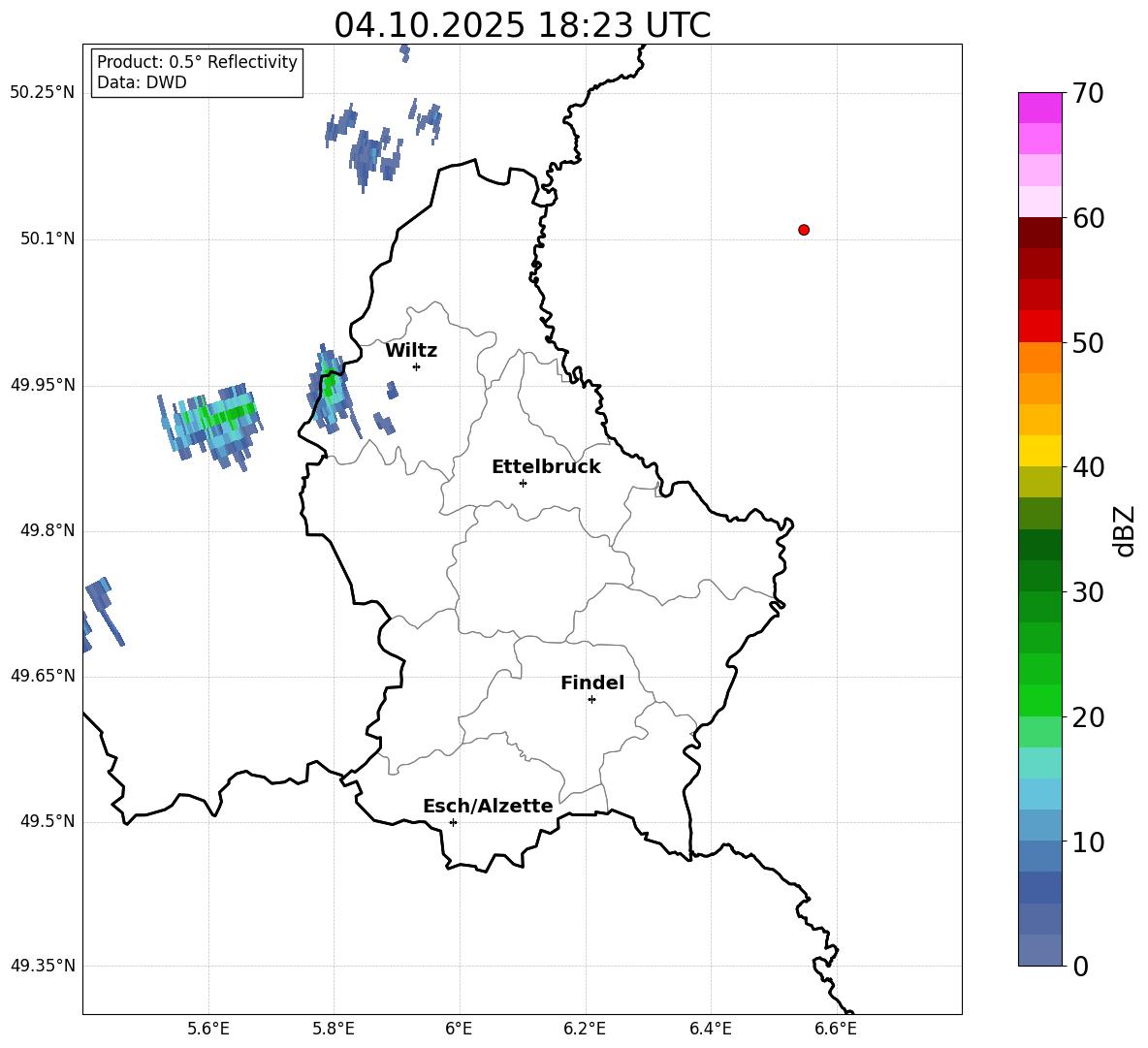Click the Esch/Alzette city label

(488, 806)
